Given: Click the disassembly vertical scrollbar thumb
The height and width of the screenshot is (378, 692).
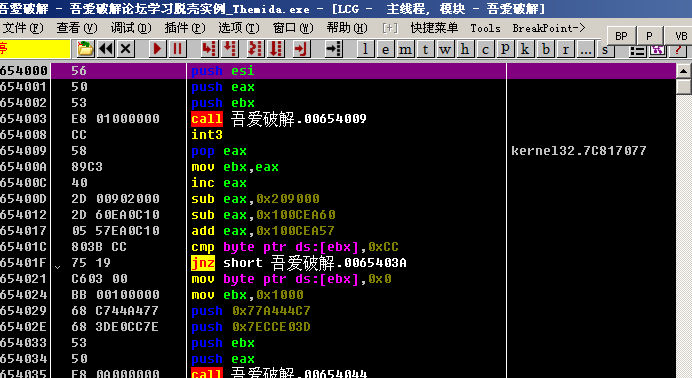Looking at the screenshot, I should (684, 86).
